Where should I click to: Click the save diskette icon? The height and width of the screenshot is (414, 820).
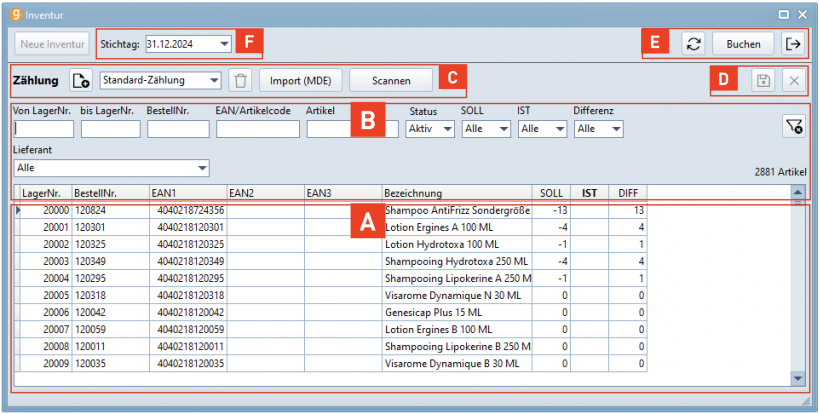[763, 81]
